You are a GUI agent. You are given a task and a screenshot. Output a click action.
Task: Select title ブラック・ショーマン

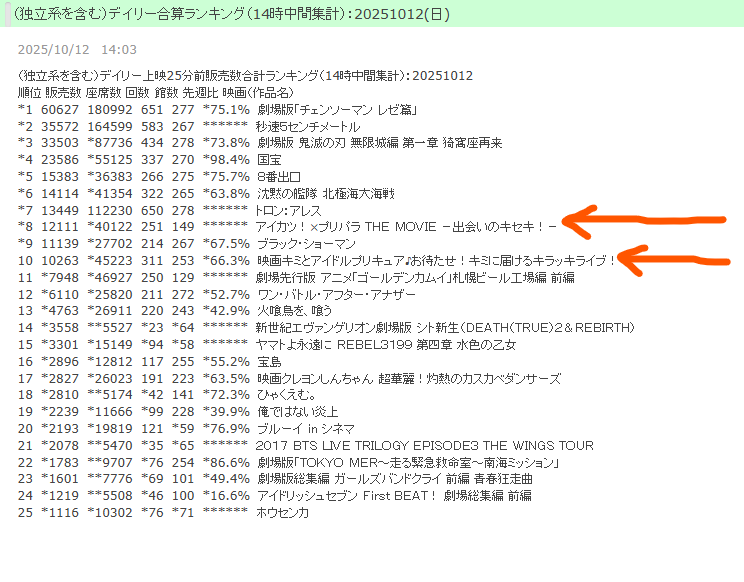(x=306, y=244)
